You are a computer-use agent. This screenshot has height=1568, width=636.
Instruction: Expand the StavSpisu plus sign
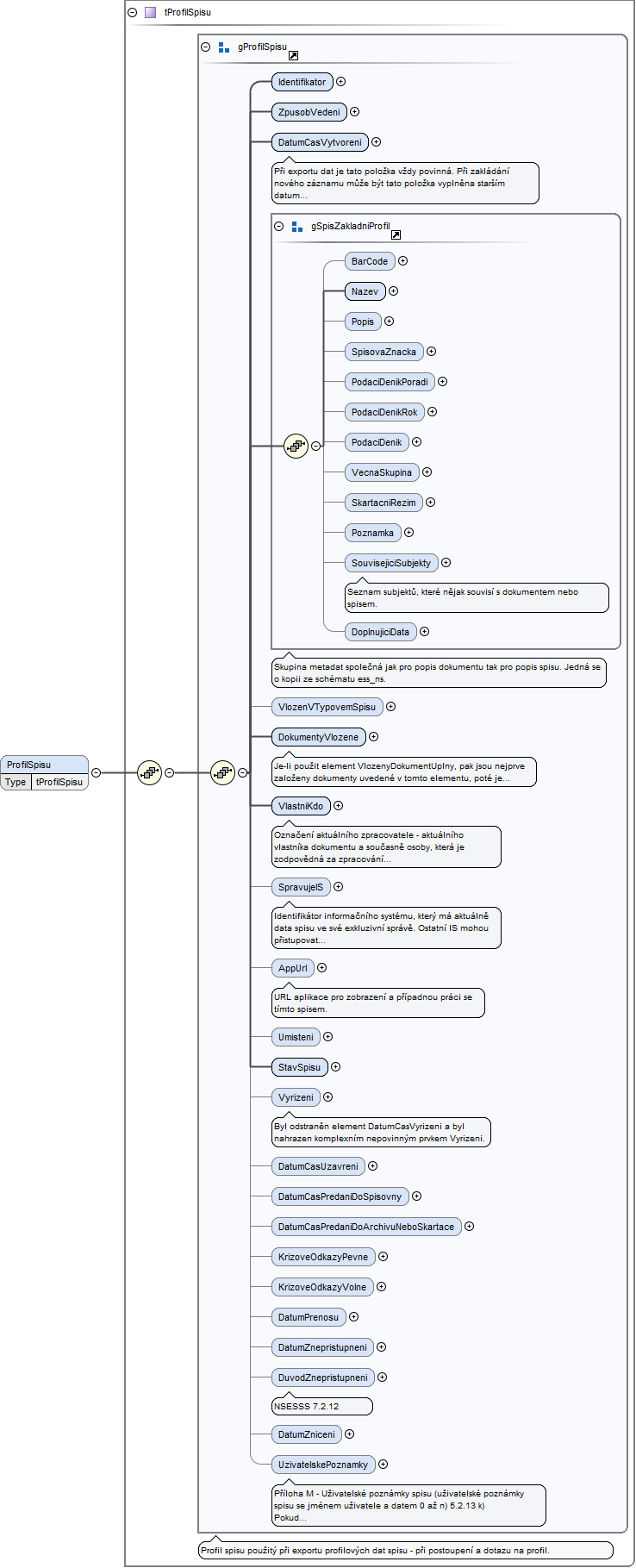coord(336,1067)
